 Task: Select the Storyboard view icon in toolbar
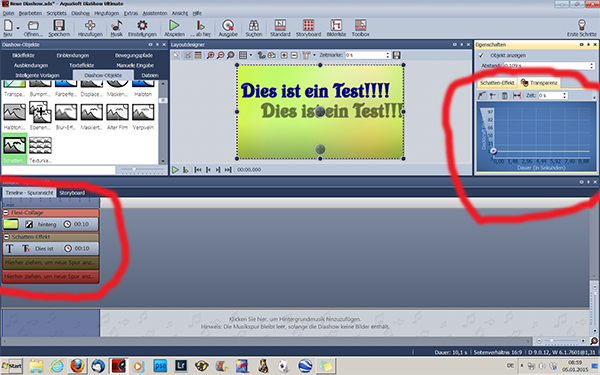[x=308, y=26]
